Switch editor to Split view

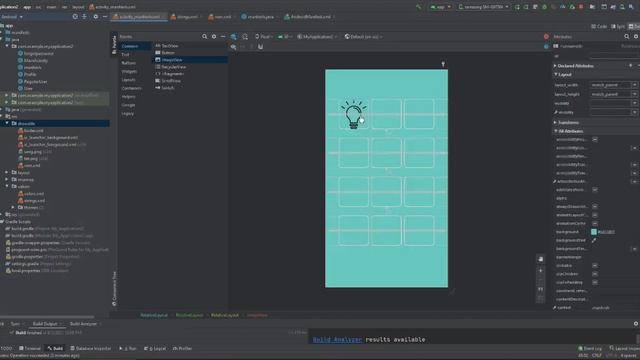(618, 27)
